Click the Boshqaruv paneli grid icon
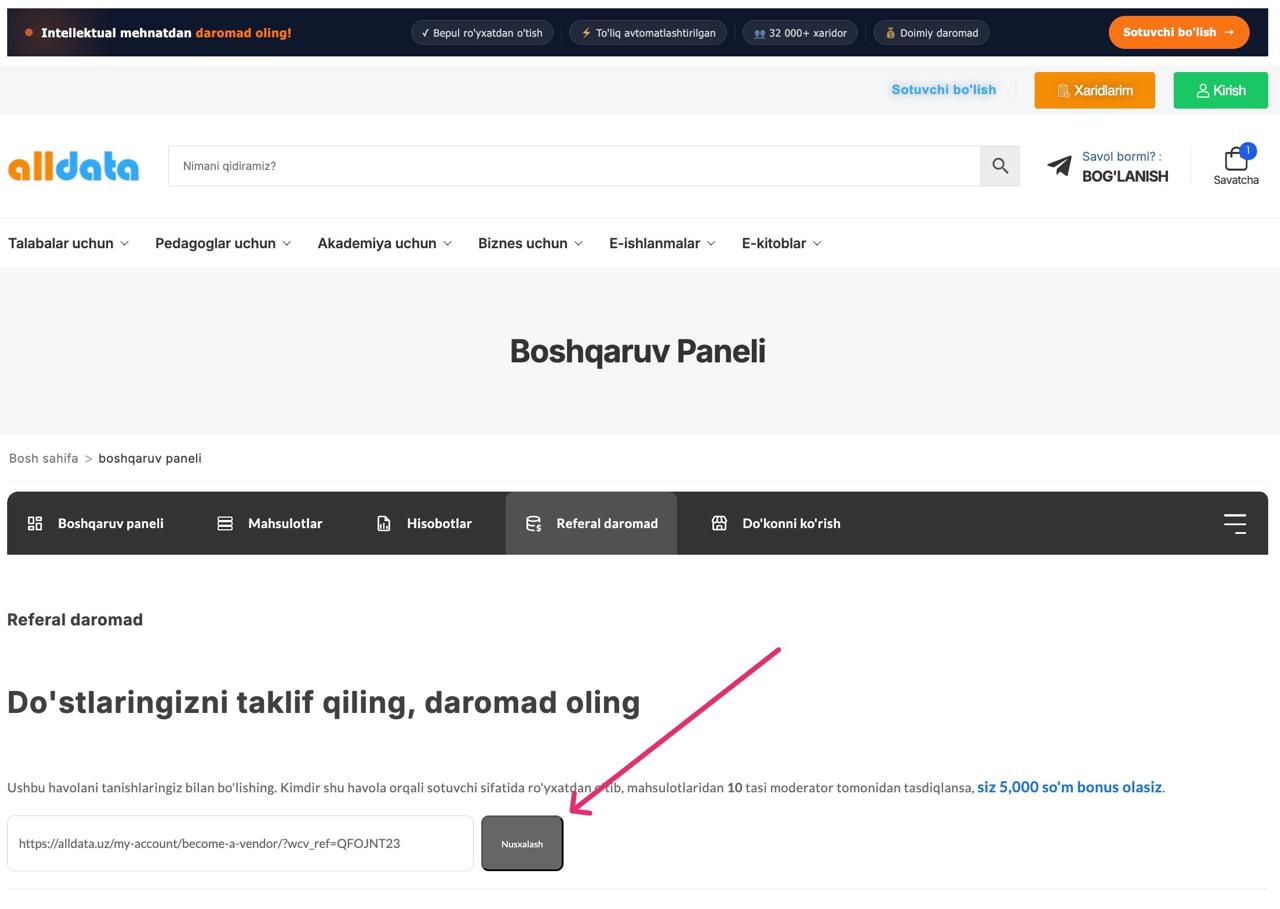This screenshot has height=909, width=1280. (35, 523)
